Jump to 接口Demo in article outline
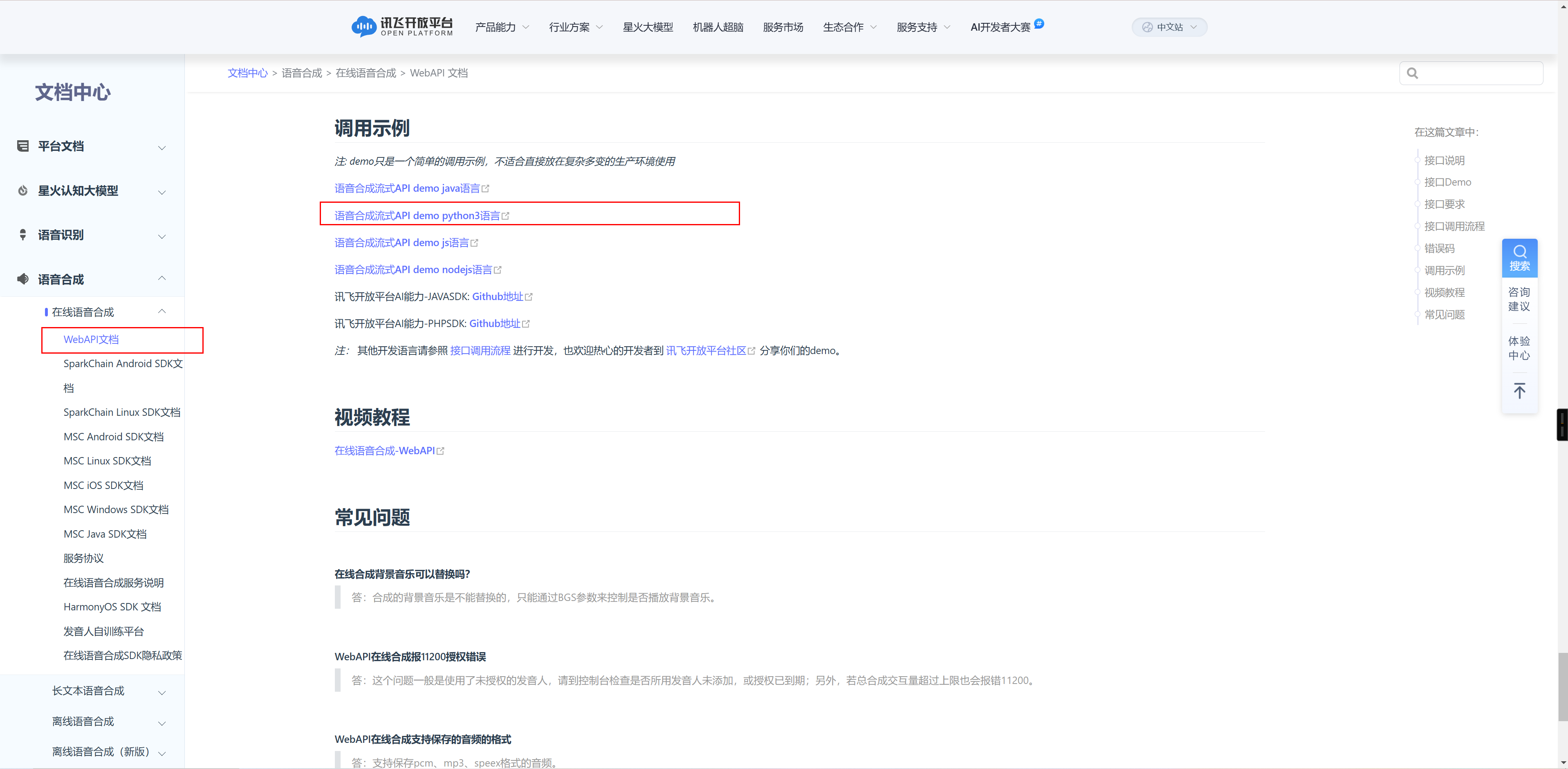The width and height of the screenshot is (1568, 769). pos(1447,182)
